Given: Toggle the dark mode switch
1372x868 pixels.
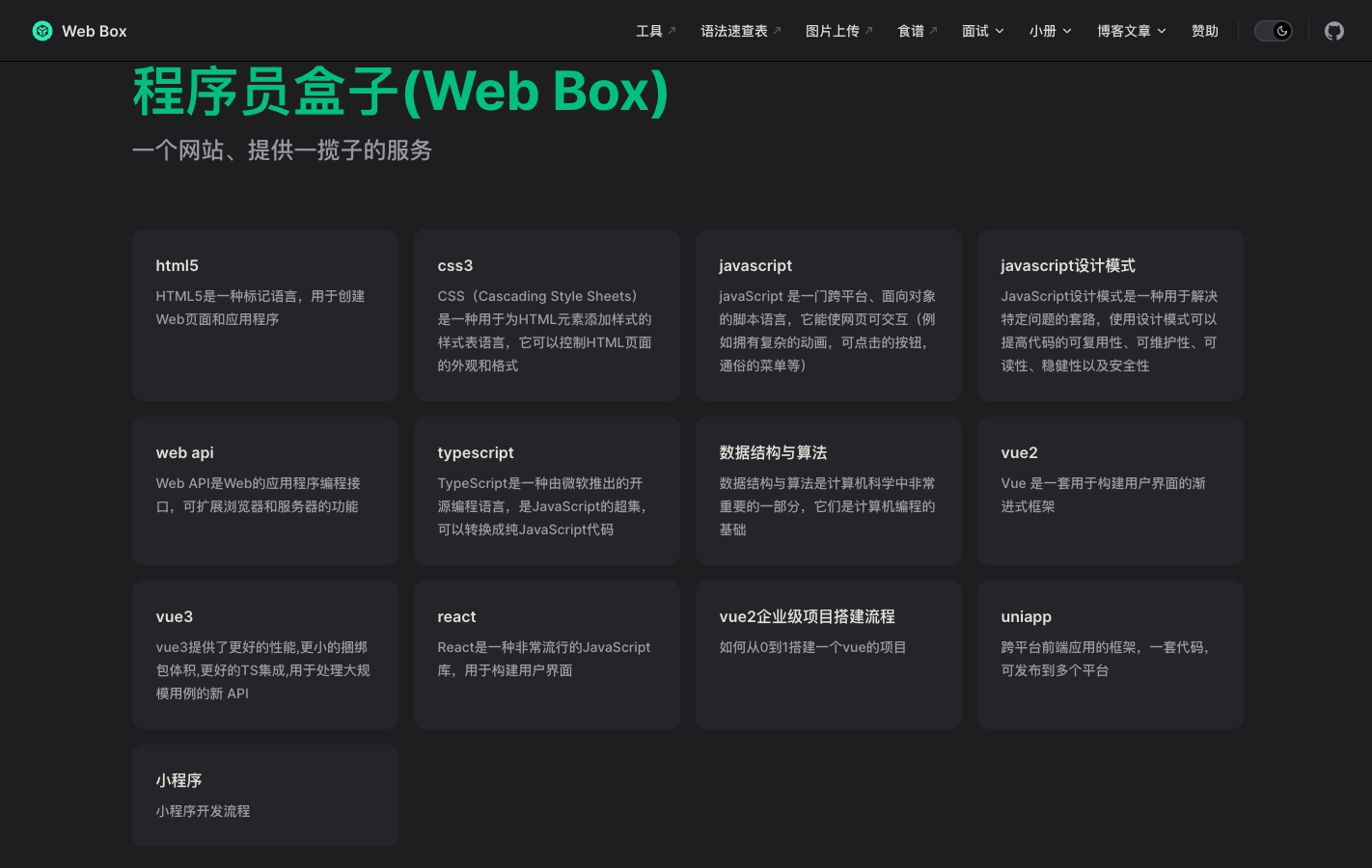Looking at the screenshot, I should click(1273, 30).
